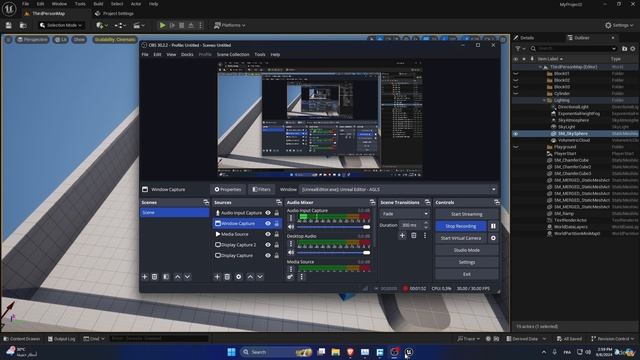Click the Stop Recording button
The height and width of the screenshot is (360, 640).
460,226
